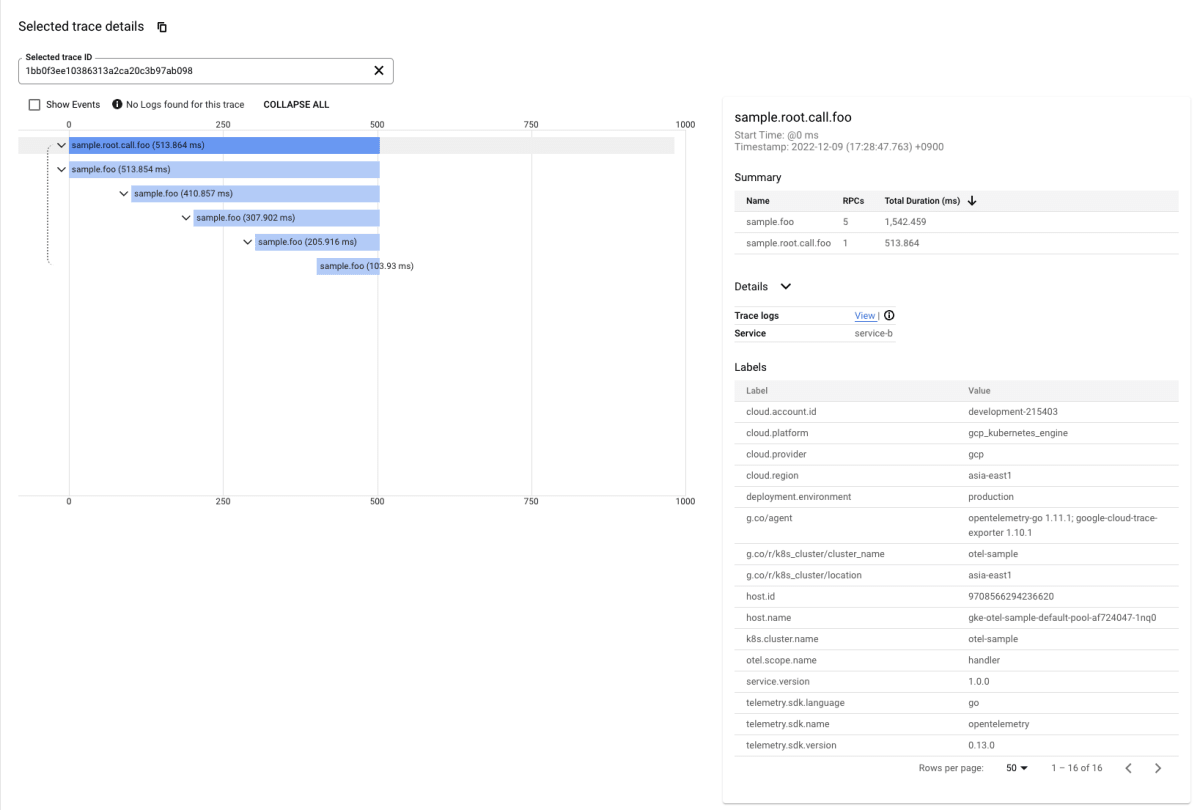Image resolution: width=1200 pixels, height=810 pixels.
Task: Collapse the sample.root.call.foo span
Action: pyautogui.click(x=61, y=145)
